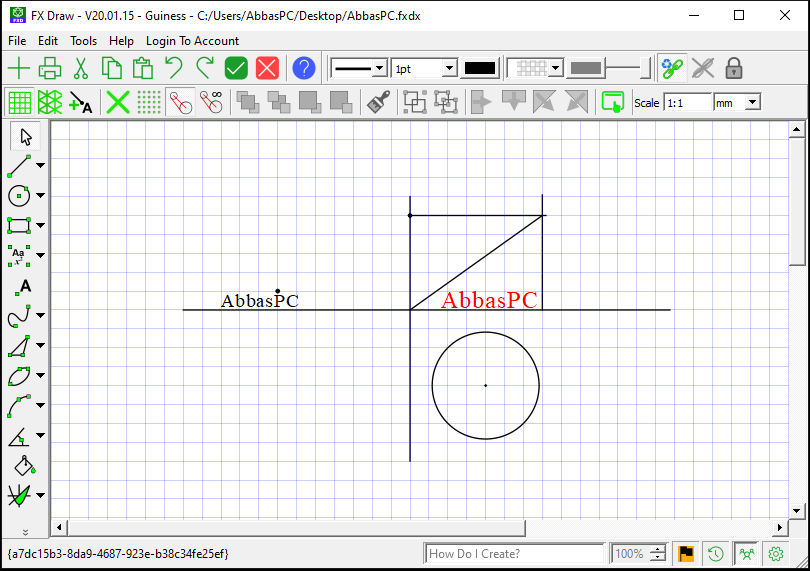Click the Scale 1:1 input field
810x571 pixels.
click(x=687, y=102)
